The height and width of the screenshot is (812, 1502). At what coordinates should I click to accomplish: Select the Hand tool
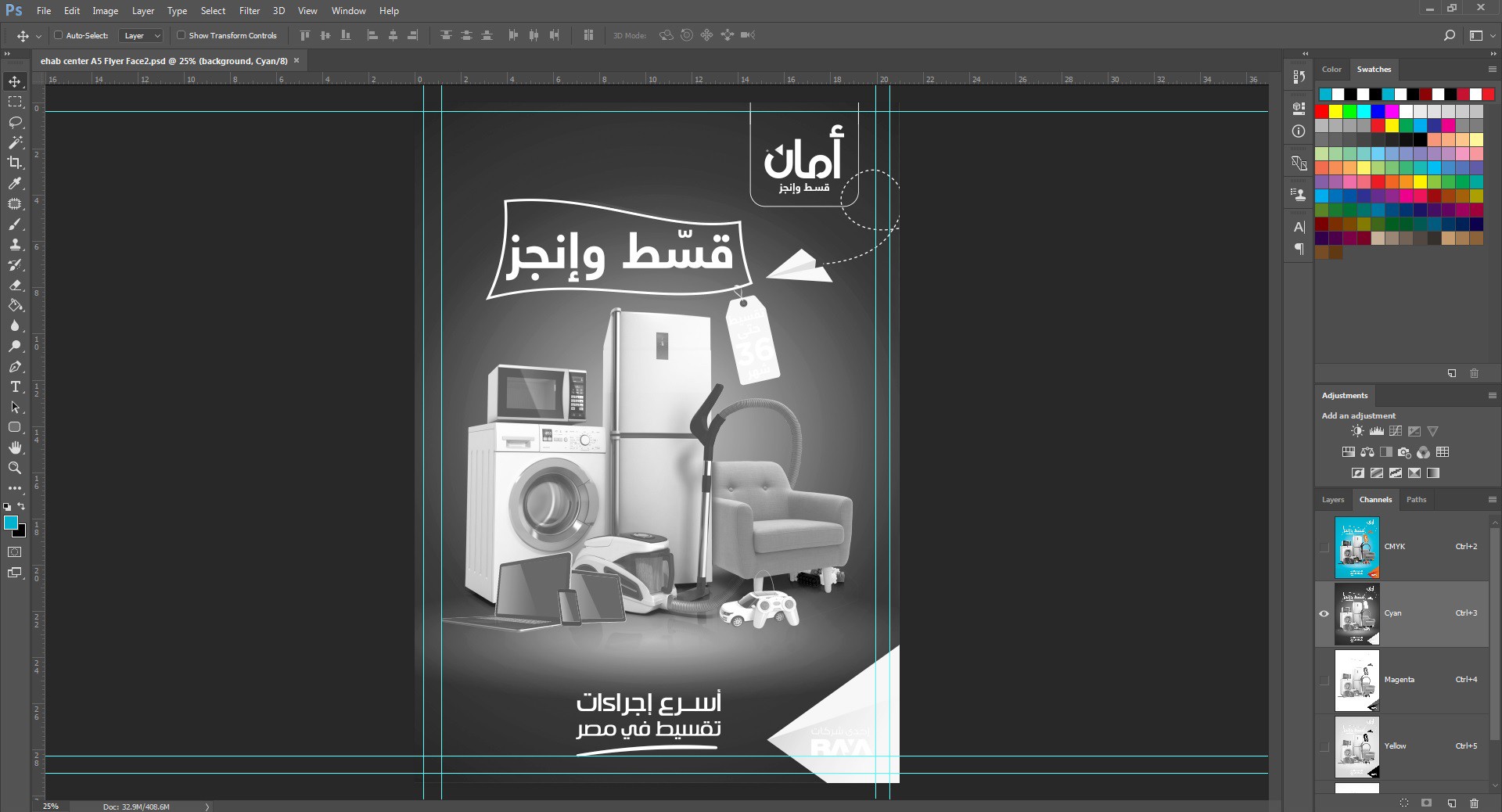coord(15,447)
